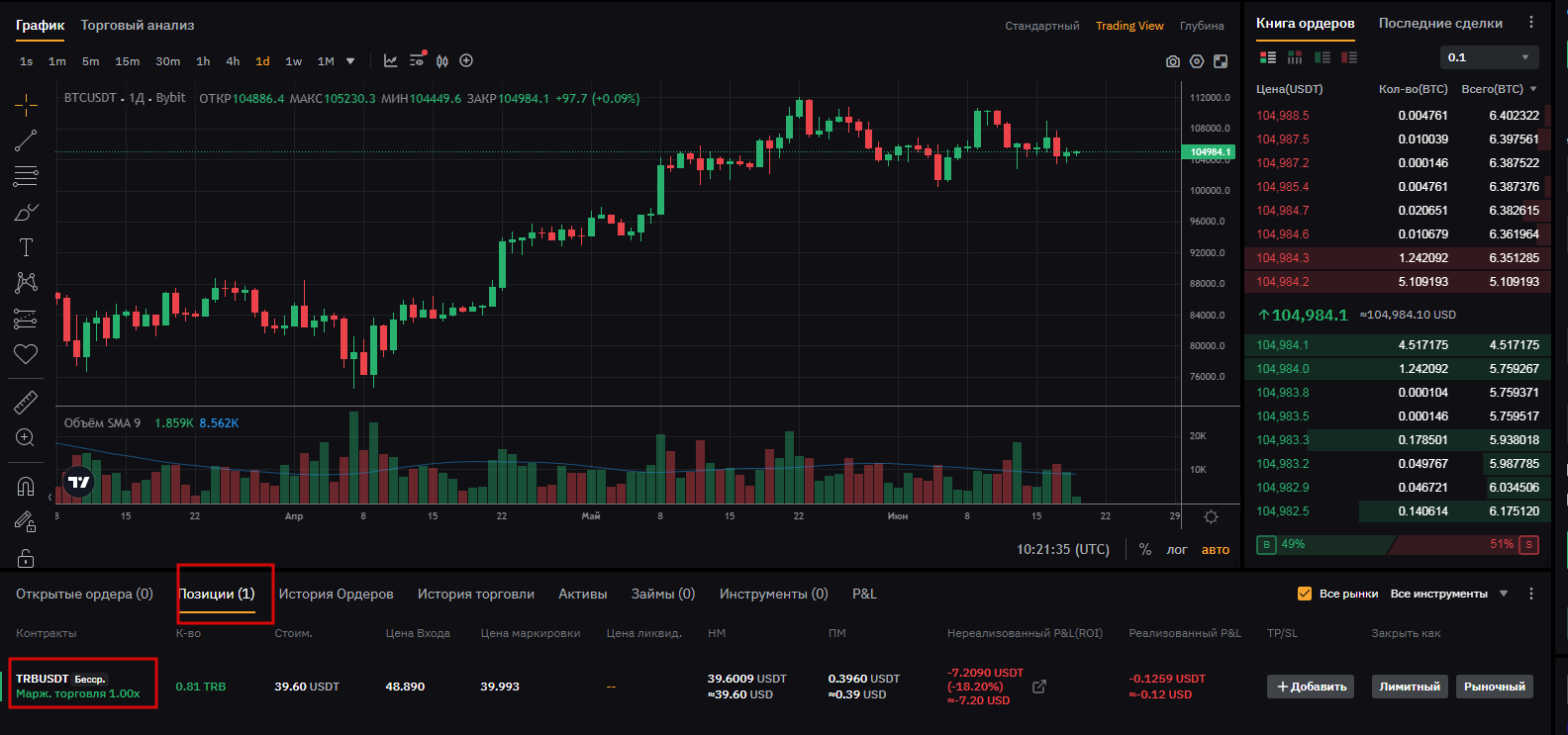
Task: Open chart settings gear near the camera
Action: 1197,61
